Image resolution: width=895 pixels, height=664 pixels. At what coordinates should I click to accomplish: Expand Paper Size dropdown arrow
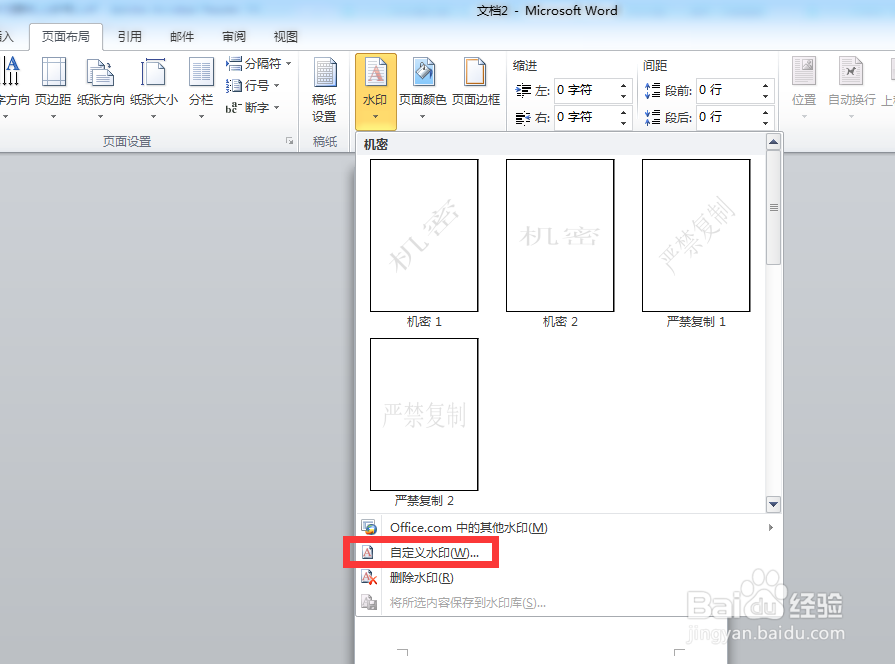click(154, 117)
